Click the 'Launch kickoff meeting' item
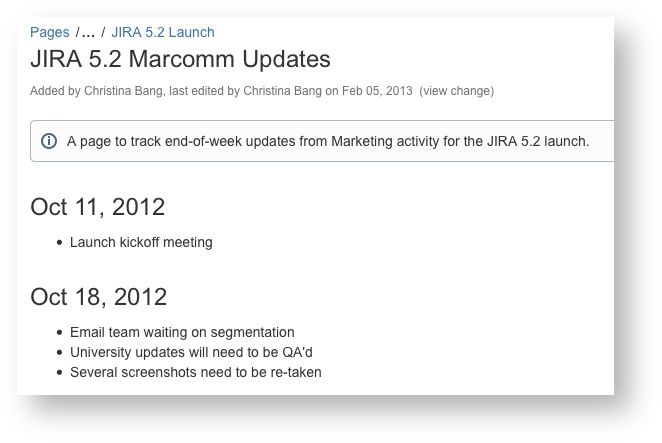 (141, 242)
